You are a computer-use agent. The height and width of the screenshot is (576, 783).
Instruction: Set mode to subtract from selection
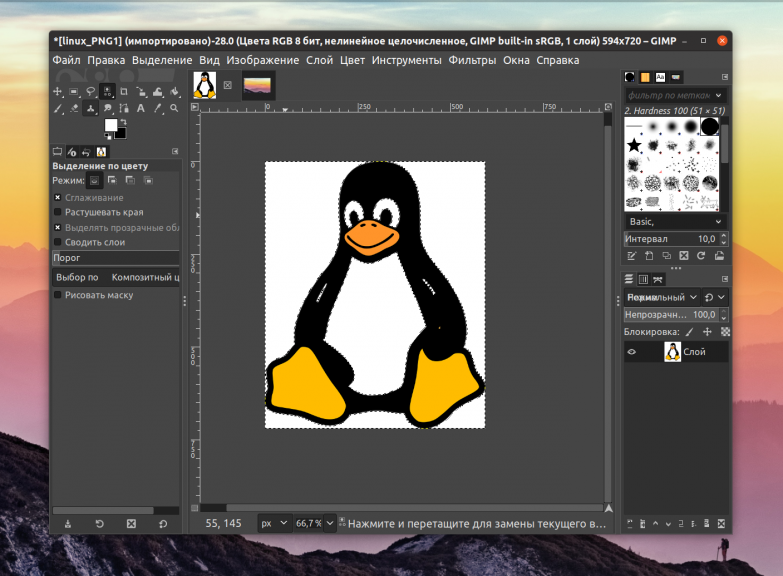tap(130, 180)
